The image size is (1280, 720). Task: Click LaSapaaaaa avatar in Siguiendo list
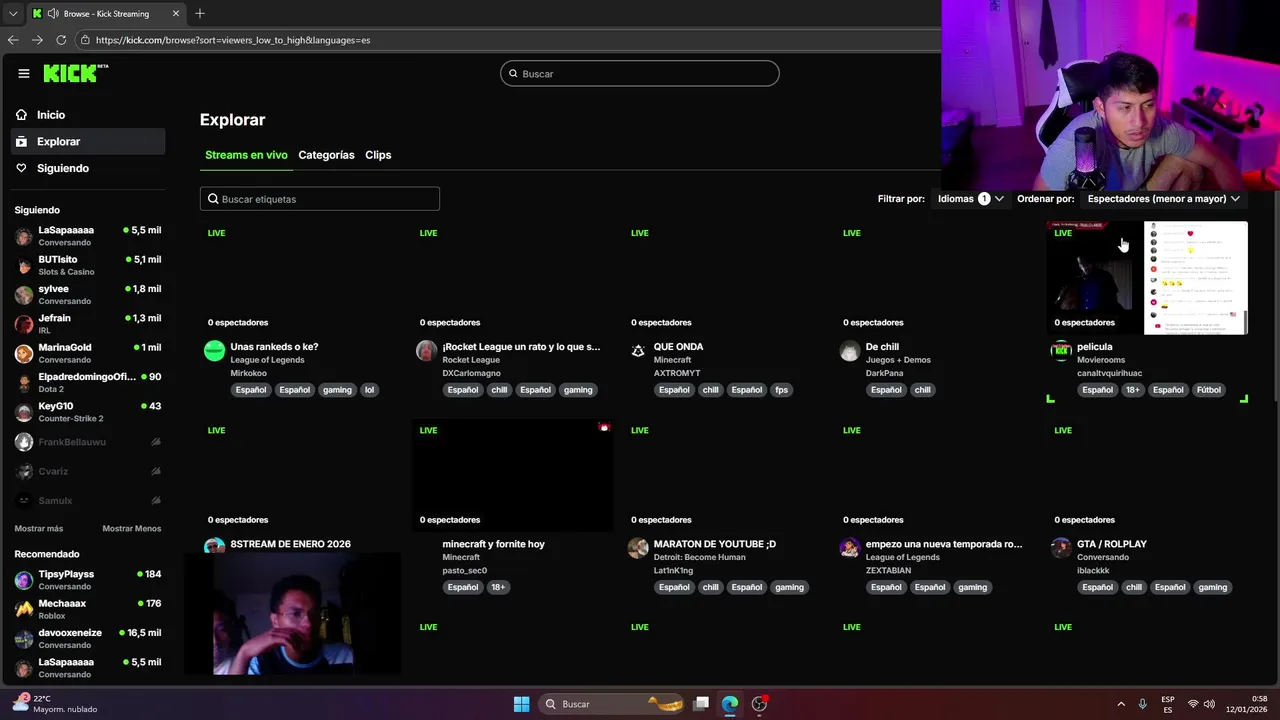[x=24, y=237]
